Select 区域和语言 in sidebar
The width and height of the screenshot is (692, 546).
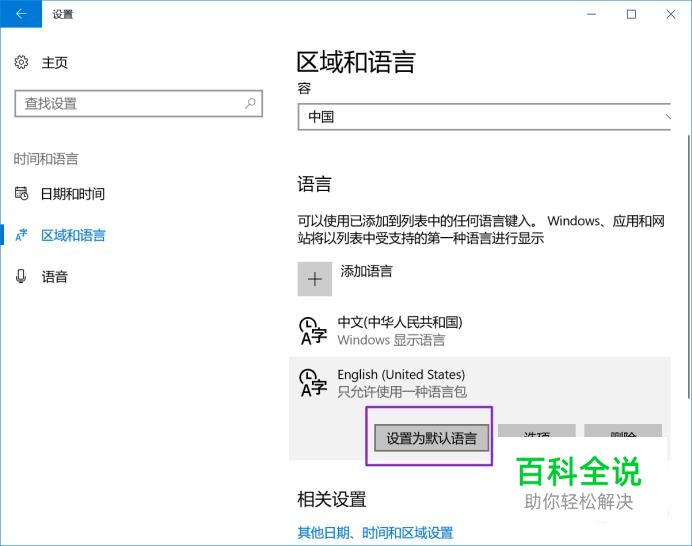tap(73, 235)
